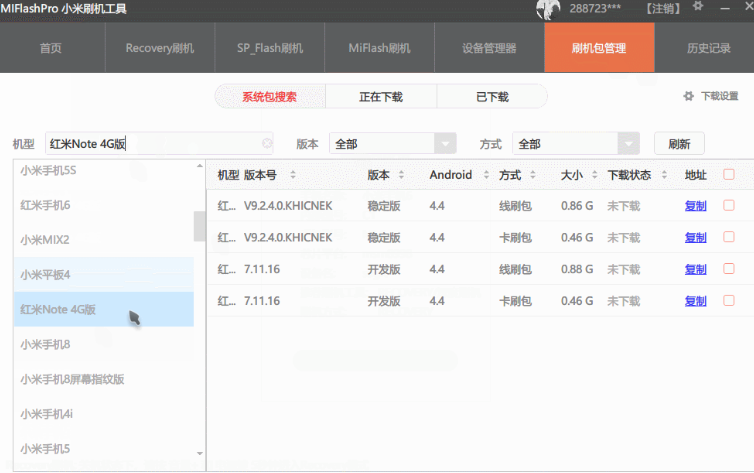
Task: Select 小米MIX2 in model list
Action: [104, 239]
